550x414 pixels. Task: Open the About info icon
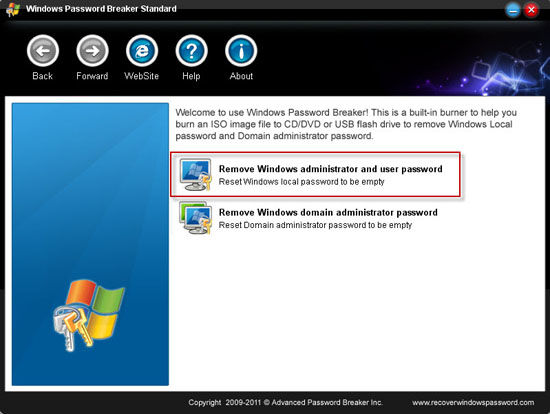tap(241, 51)
